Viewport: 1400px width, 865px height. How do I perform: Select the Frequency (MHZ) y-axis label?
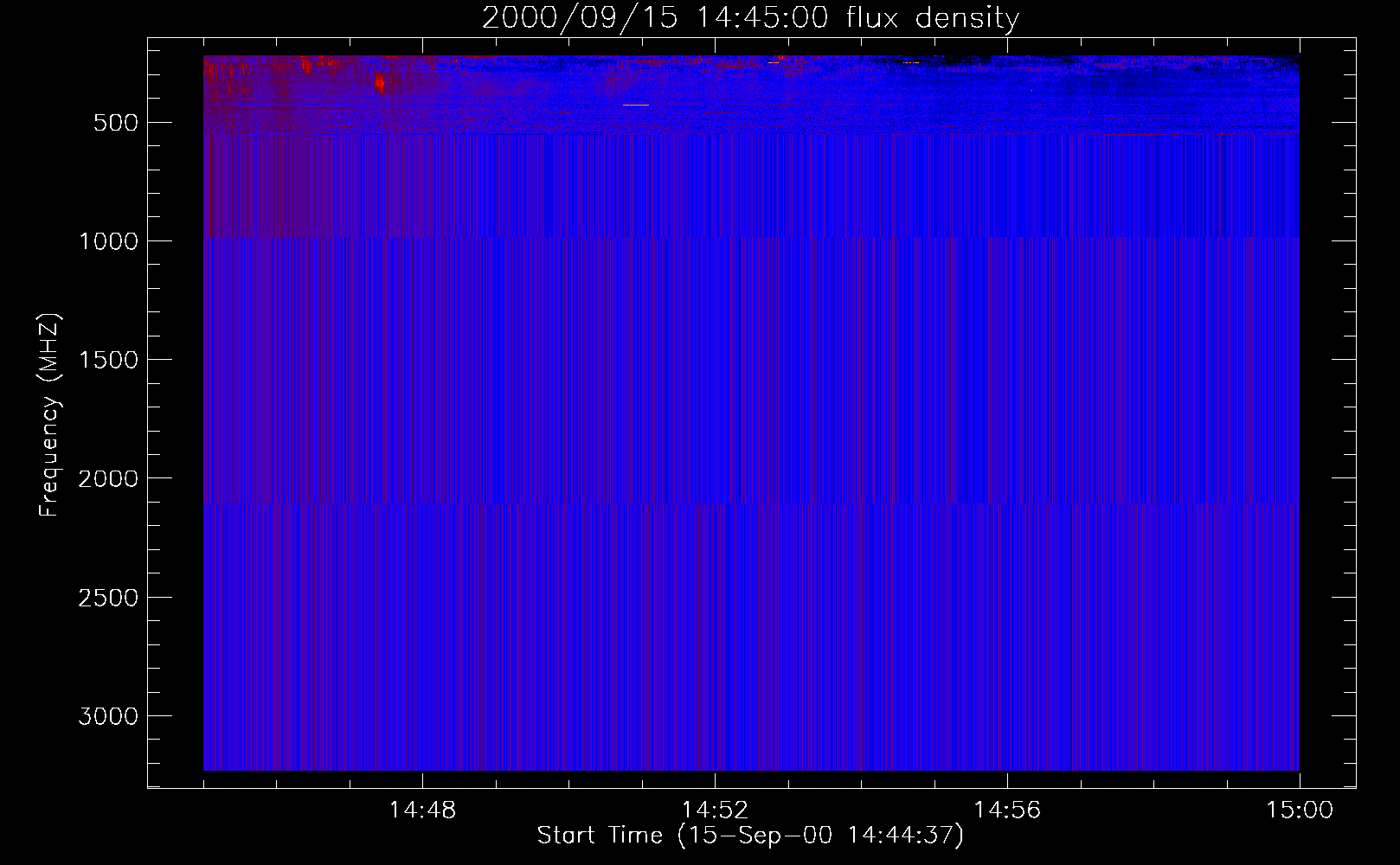(x=49, y=415)
